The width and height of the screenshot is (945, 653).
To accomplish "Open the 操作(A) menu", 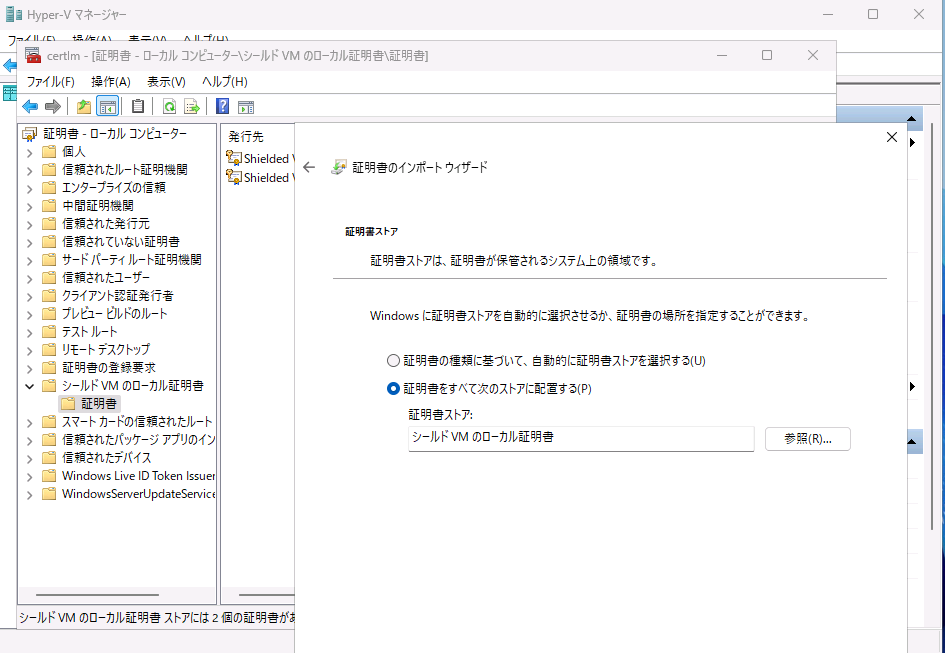I will click(111, 81).
